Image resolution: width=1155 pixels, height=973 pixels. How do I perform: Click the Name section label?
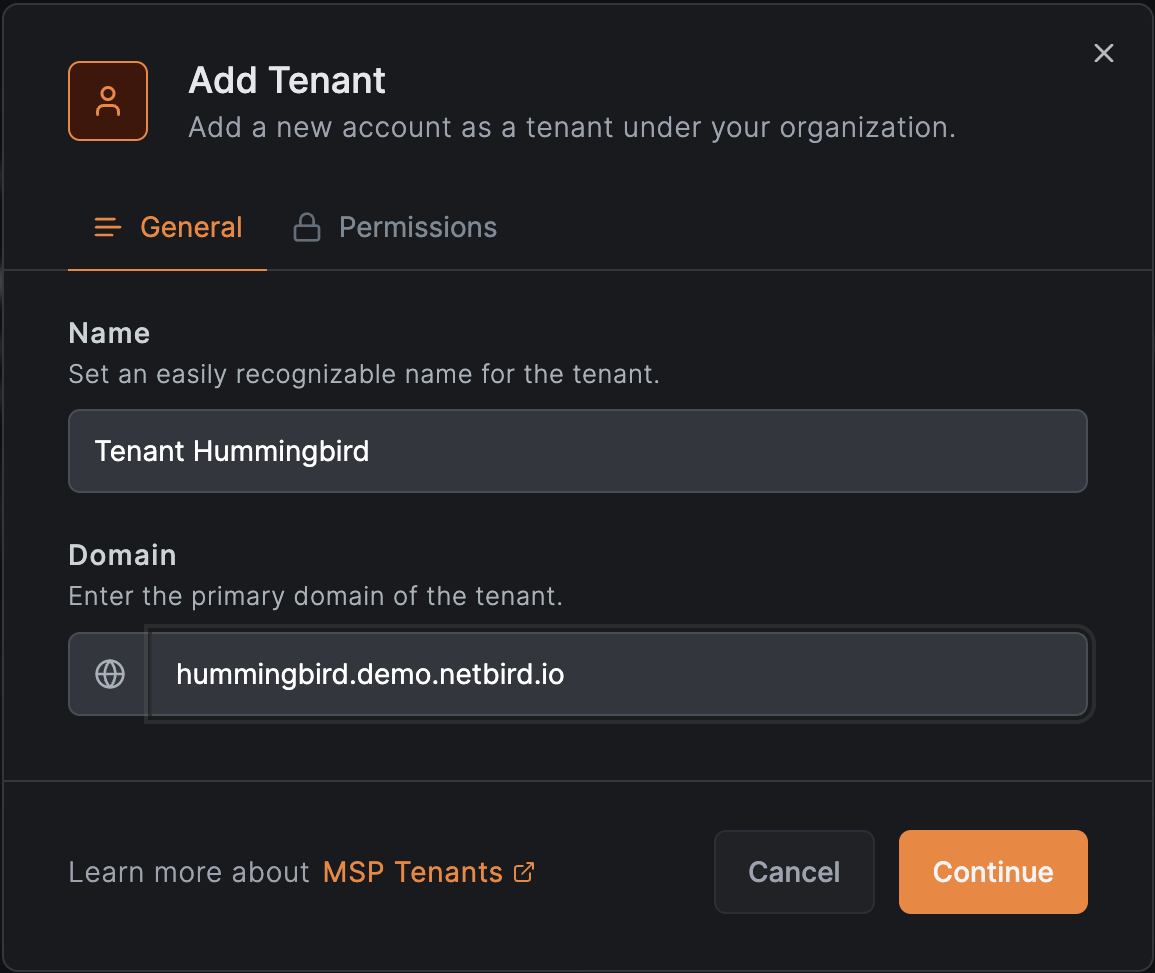click(109, 333)
